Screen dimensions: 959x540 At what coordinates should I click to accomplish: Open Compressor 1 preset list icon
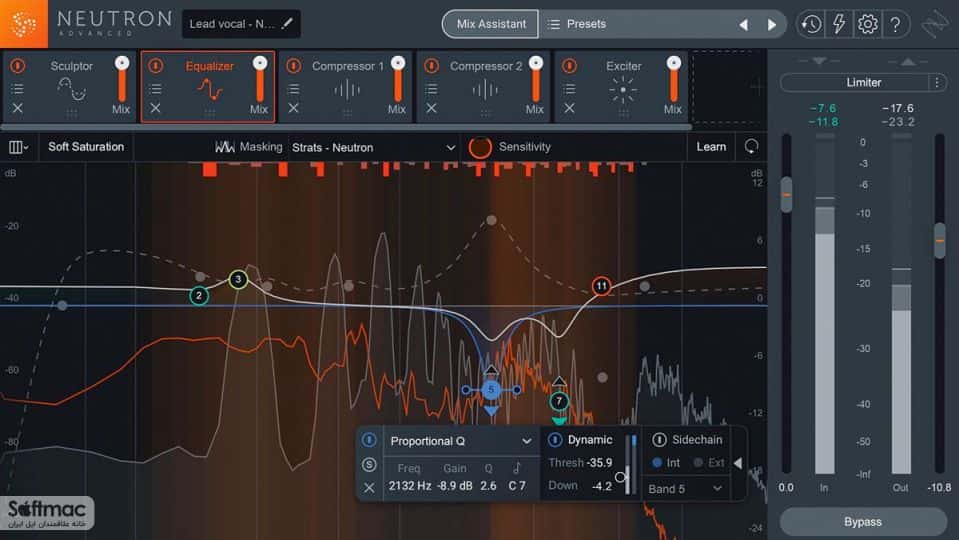point(294,89)
